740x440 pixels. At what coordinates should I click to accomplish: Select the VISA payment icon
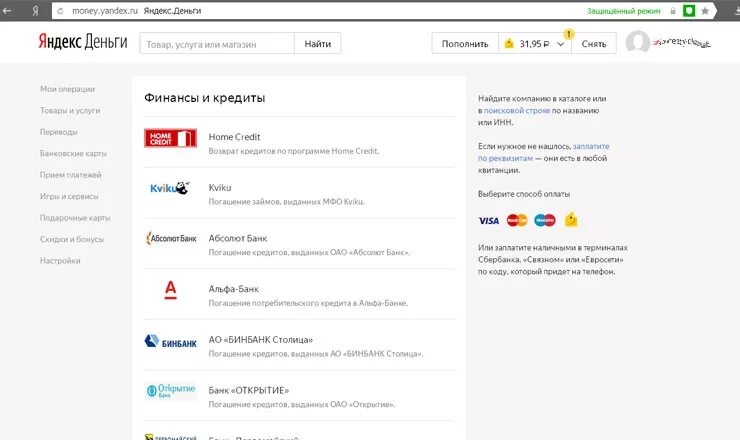(x=488, y=220)
